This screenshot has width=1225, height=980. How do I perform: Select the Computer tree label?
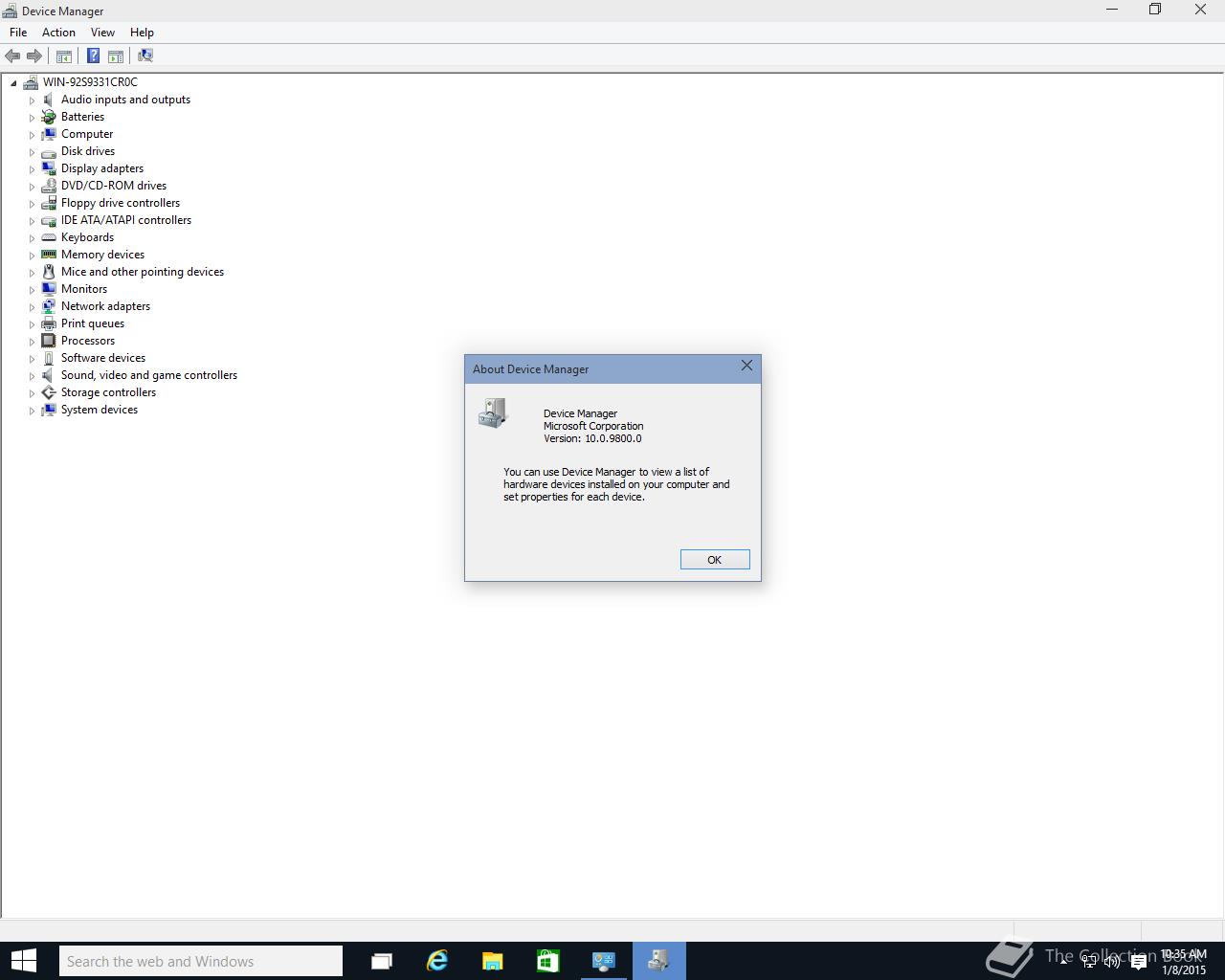click(87, 134)
